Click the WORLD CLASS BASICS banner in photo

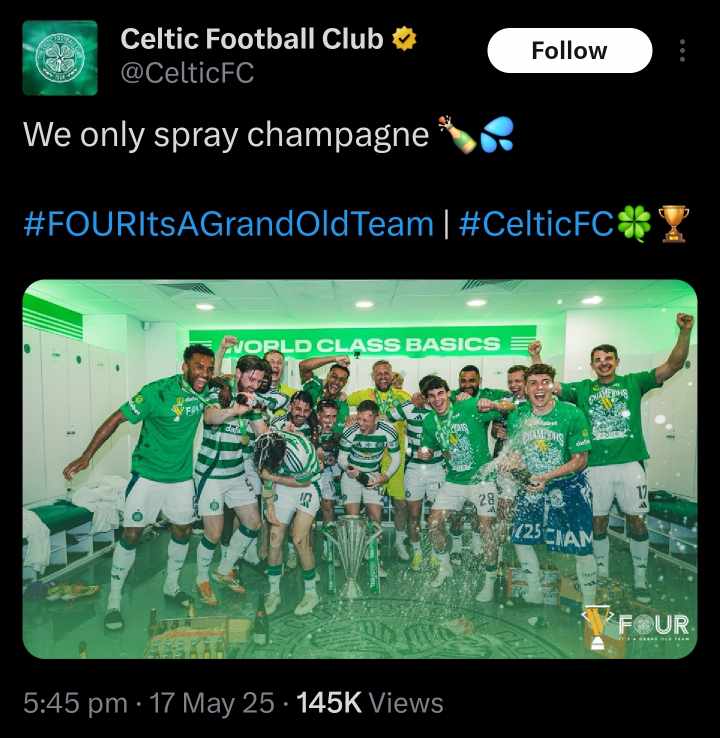pos(362,345)
